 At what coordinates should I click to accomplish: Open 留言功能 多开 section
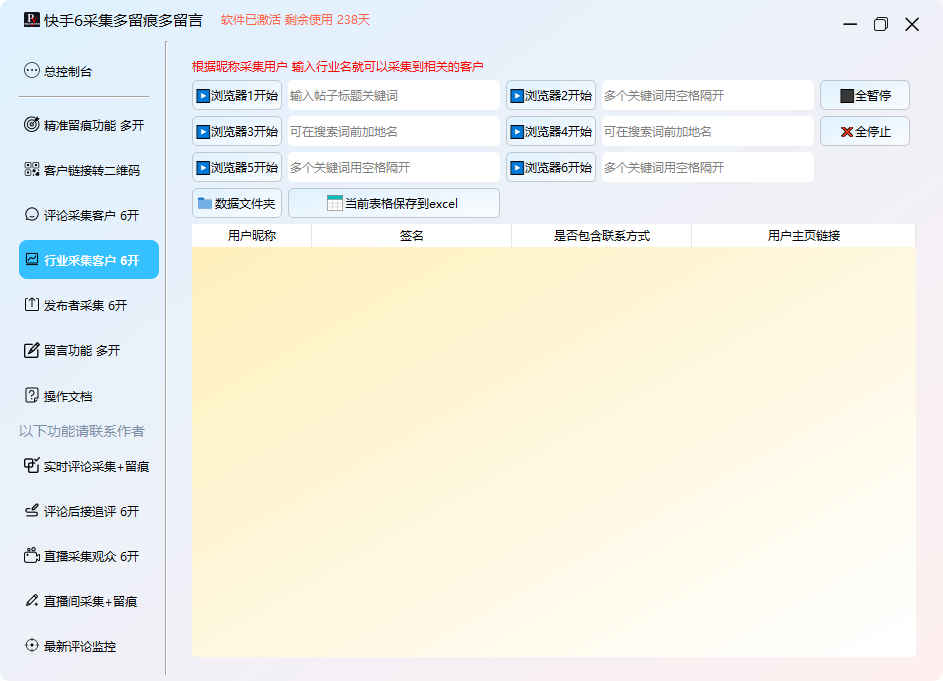[88, 350]
